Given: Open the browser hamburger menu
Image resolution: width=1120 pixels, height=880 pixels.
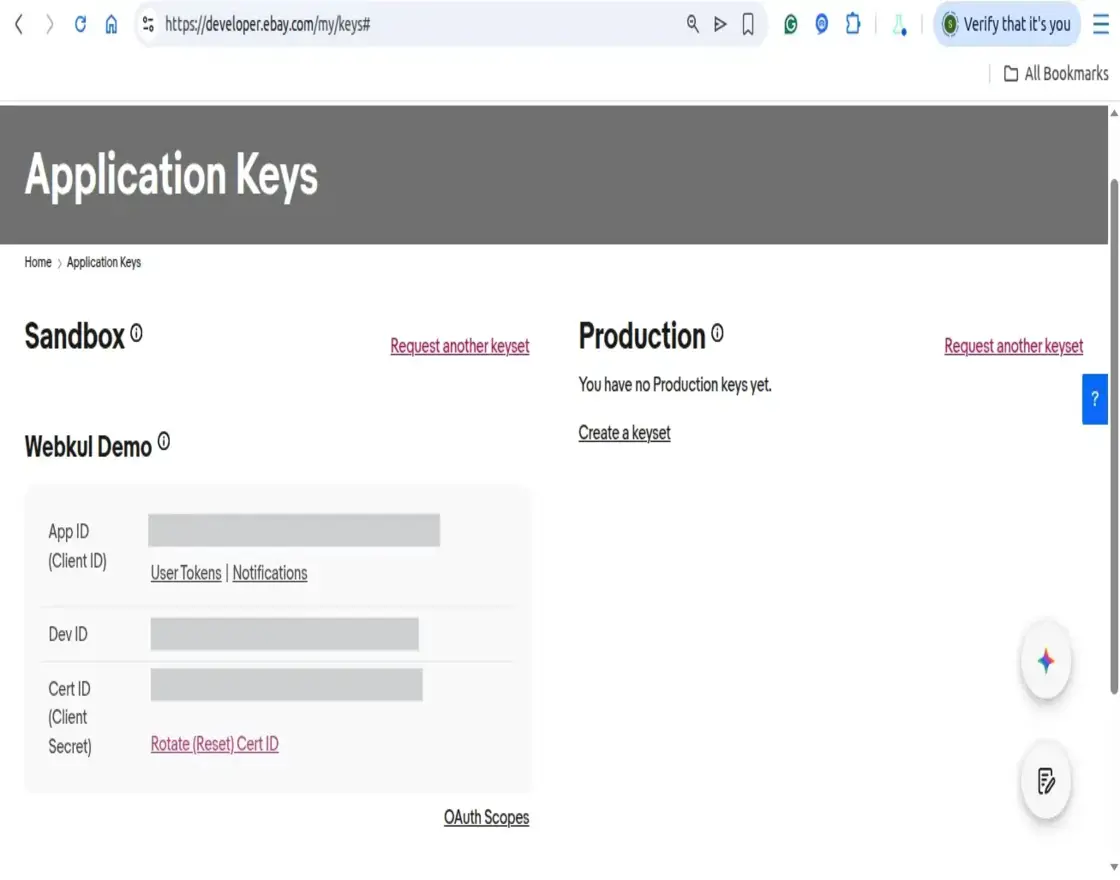Looking at the screenshot, I should click(1101, 24).
